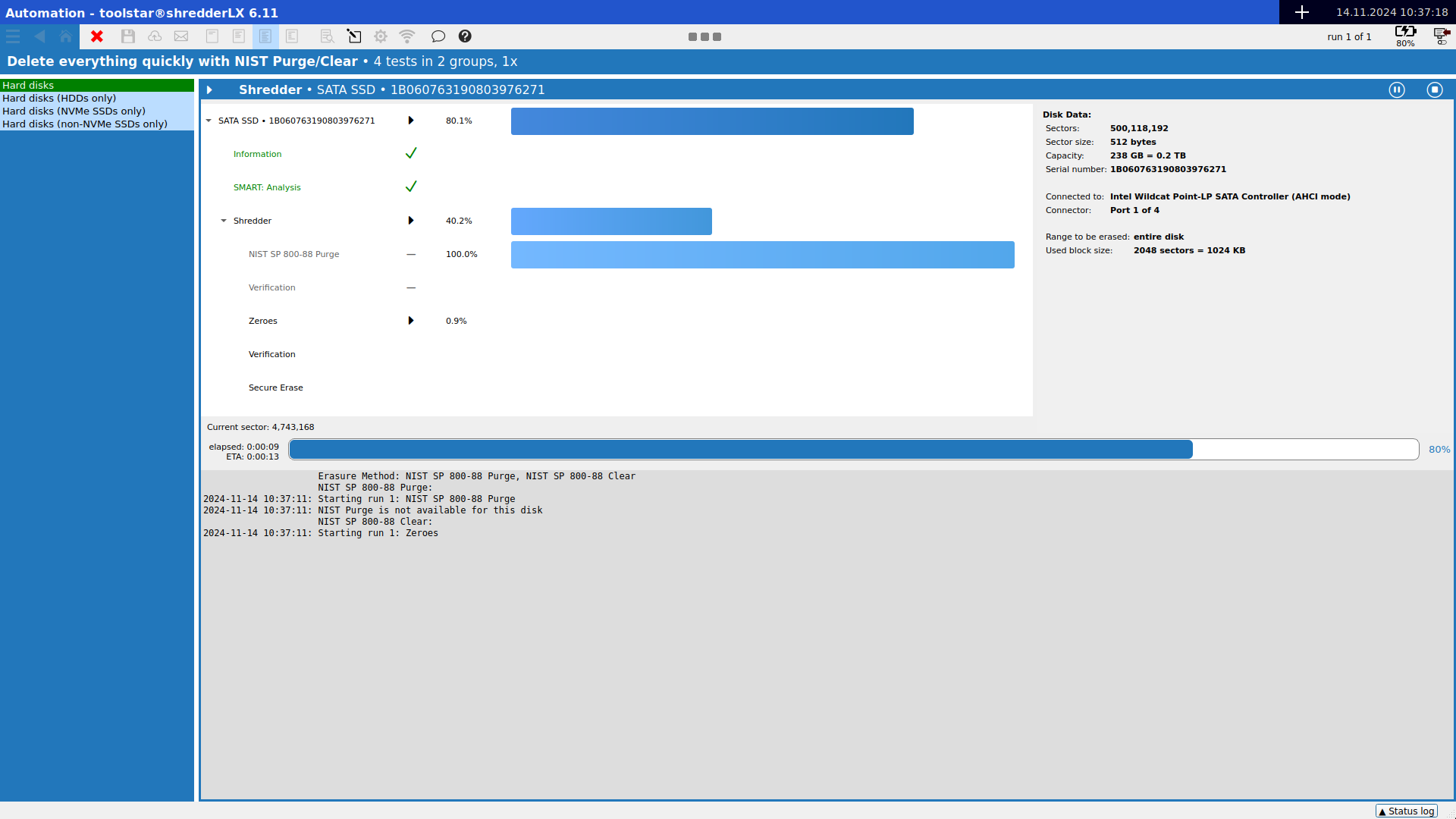
Task: Click the red X cancel icon
Action: tap(97, 36)
